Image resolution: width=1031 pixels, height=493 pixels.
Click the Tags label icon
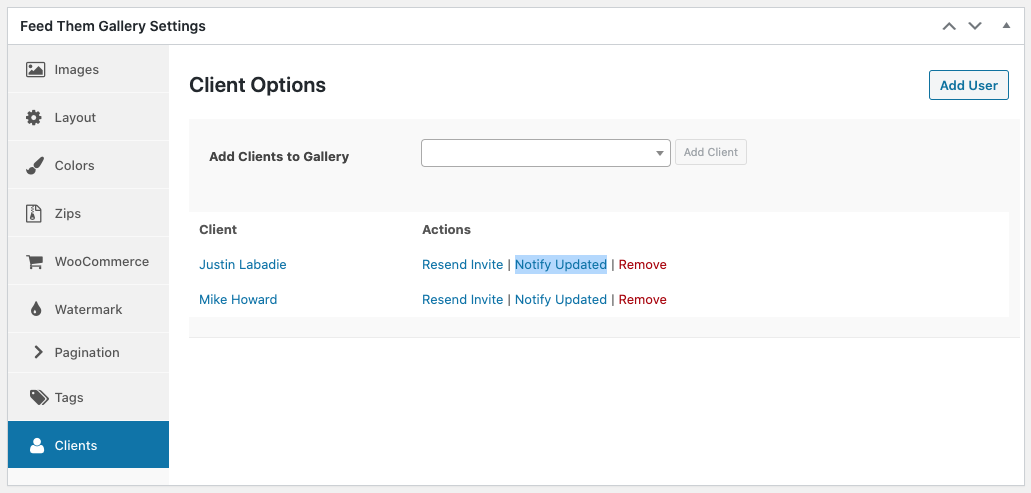[39, 397]
